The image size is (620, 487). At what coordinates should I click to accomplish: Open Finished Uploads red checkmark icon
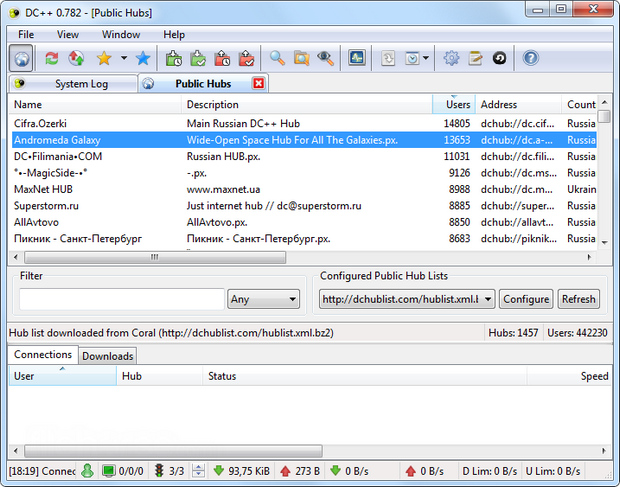247,59
